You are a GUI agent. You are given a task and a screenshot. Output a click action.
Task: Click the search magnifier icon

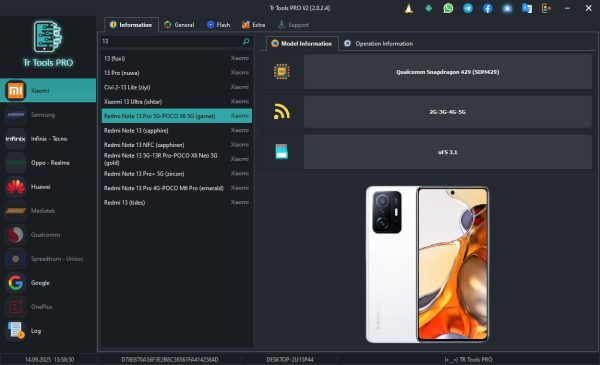(x=246, y=41)
